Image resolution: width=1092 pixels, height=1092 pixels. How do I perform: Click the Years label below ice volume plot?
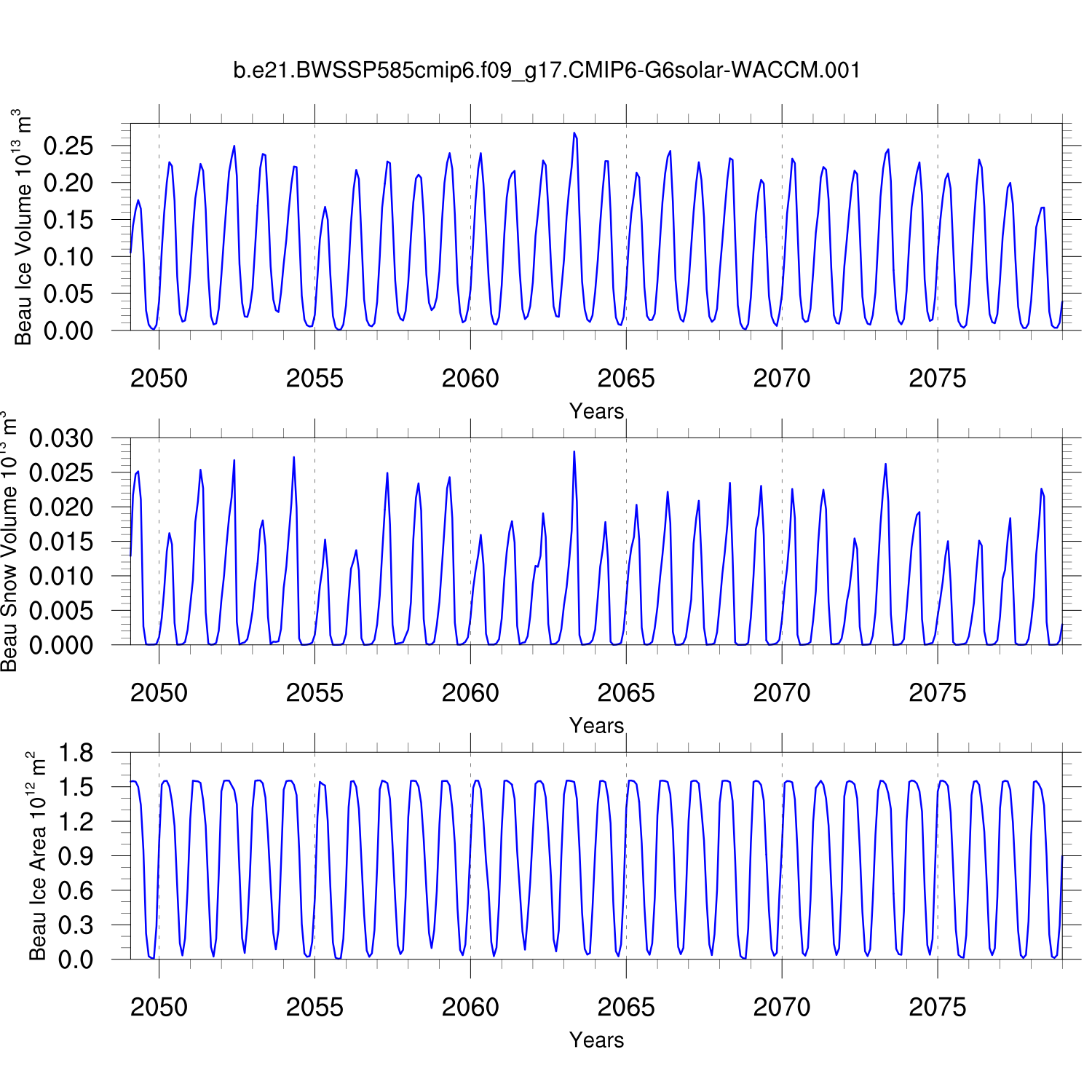coord(596,411)
